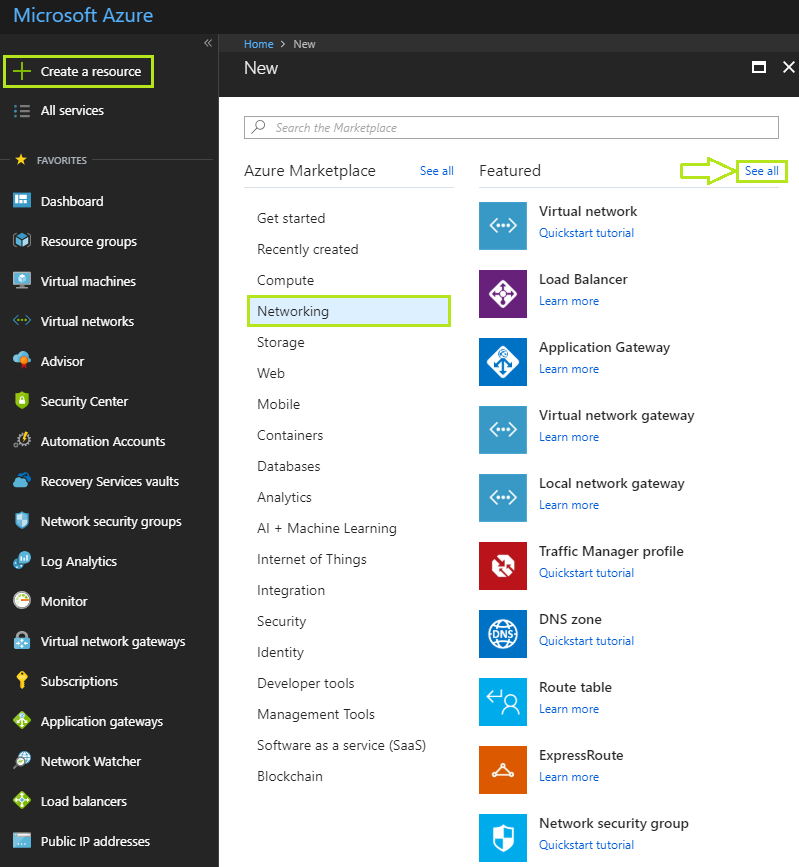Click the Subscriptions key icon

pyautogui.click(x=22, y=680)
